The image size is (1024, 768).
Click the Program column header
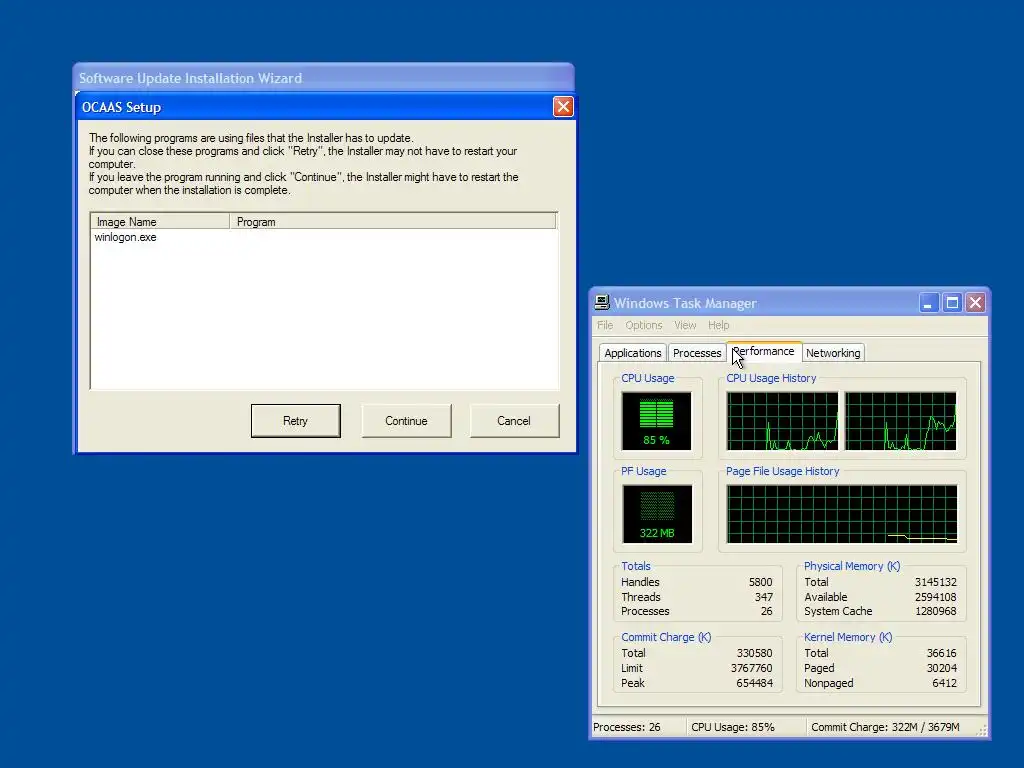tap(392, 221)
